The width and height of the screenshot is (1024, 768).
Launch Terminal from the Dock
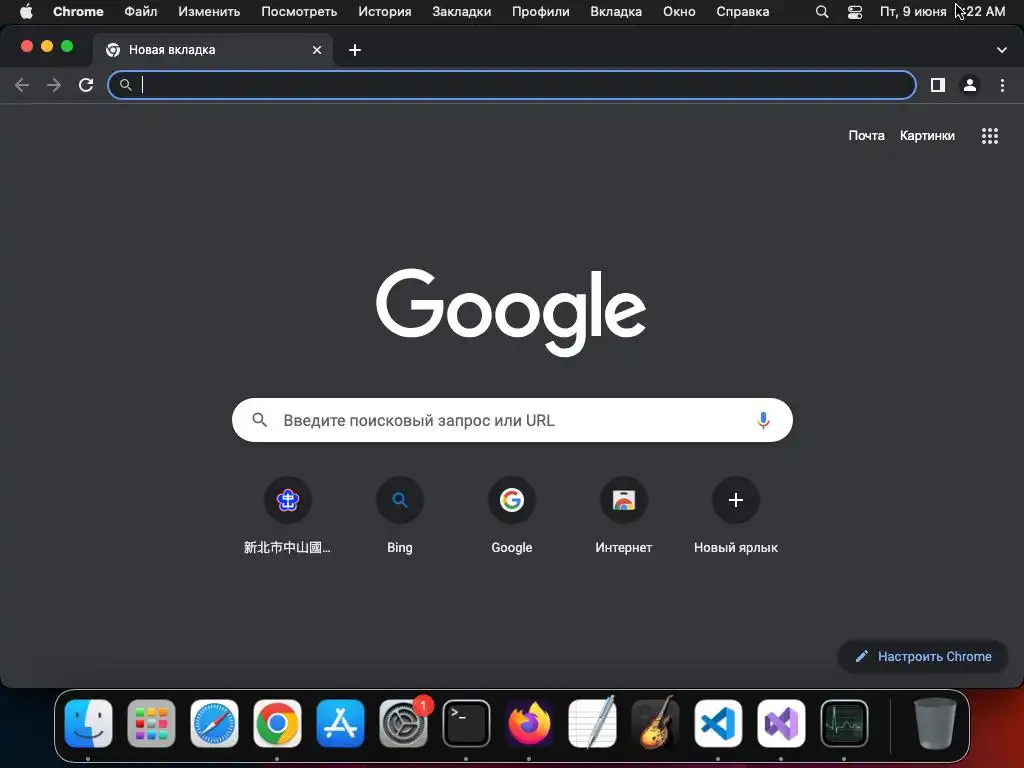point(466,724)
